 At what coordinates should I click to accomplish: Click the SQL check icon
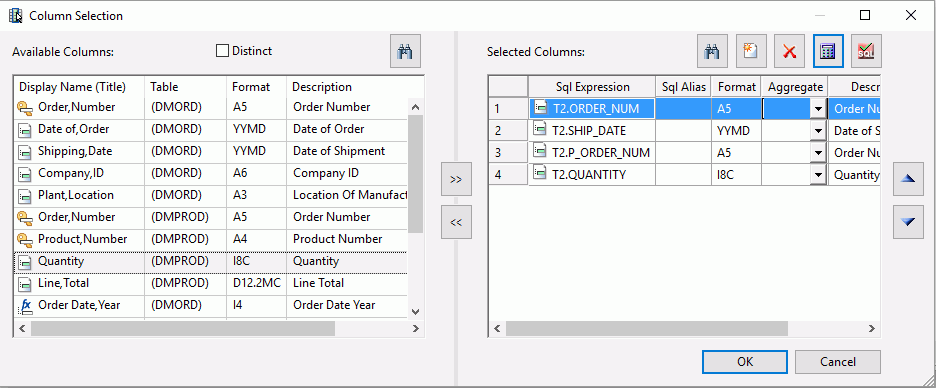pyautogui.click(x=866, y=51)
